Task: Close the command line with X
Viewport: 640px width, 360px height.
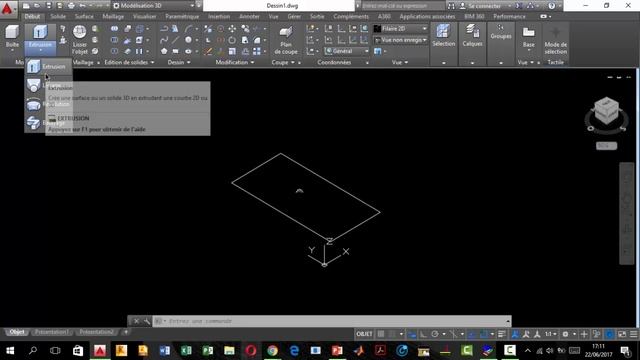Action: (137, 321)
